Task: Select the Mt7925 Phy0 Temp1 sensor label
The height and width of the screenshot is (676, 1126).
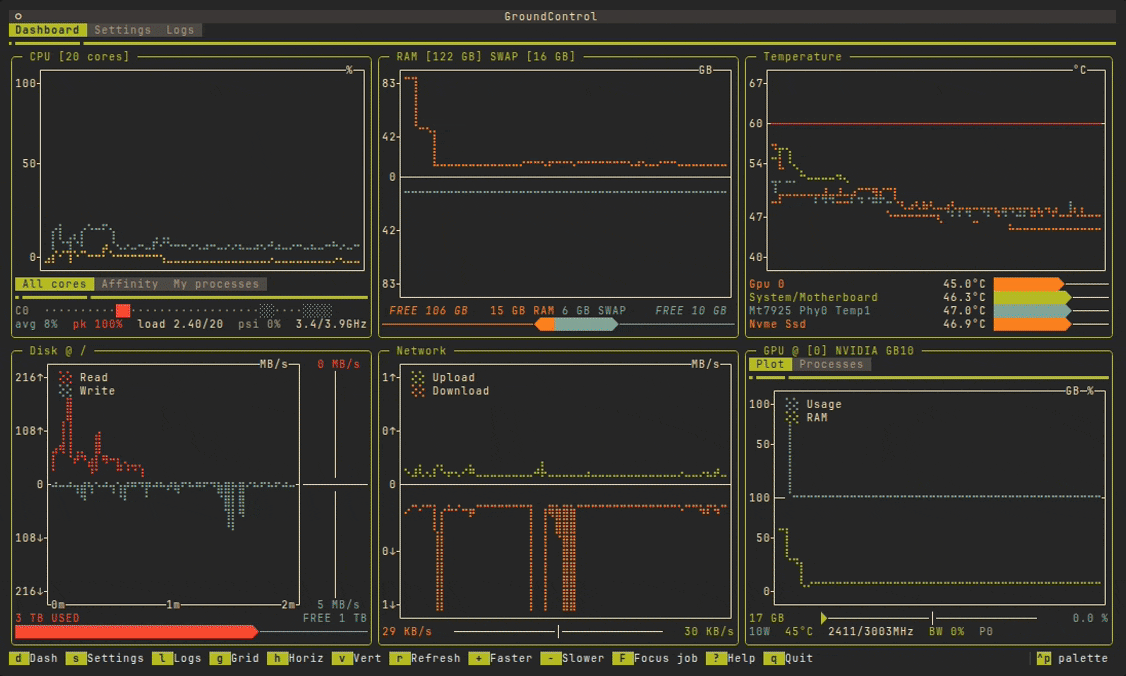Action: point(809,310)
